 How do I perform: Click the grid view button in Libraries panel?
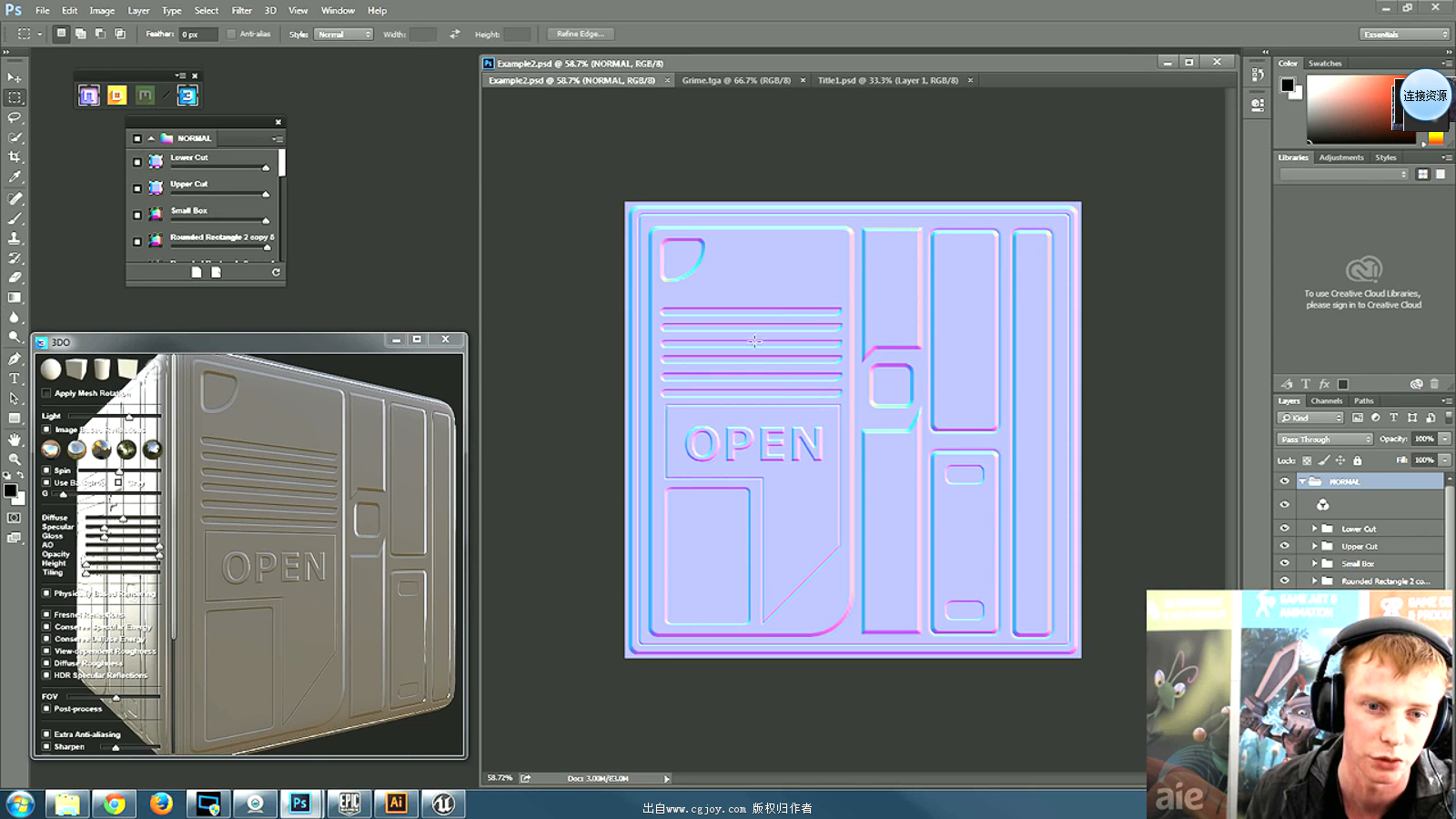pos(1422,174)
